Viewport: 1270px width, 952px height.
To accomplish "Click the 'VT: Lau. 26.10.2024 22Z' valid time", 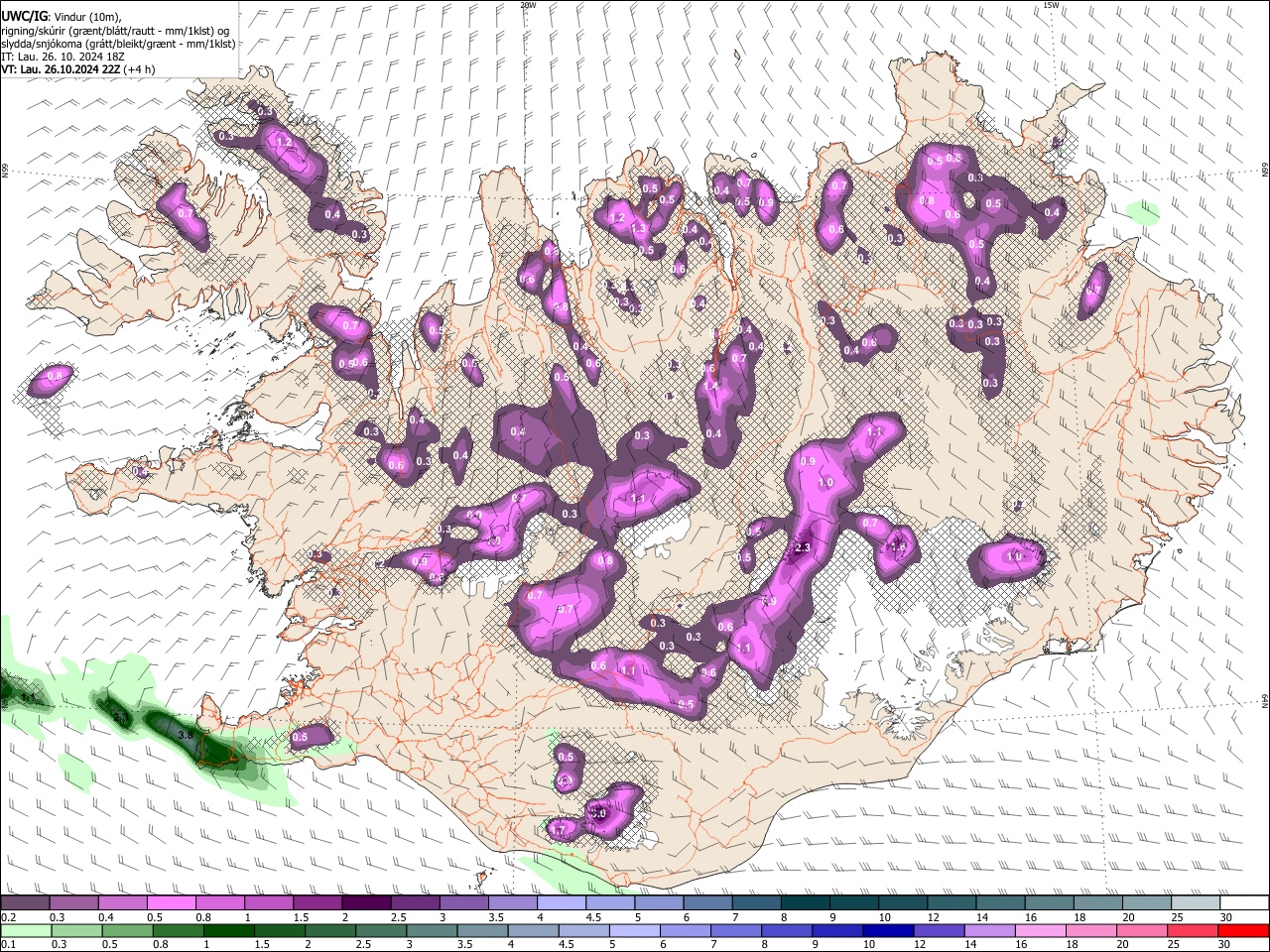I will 60,69.
